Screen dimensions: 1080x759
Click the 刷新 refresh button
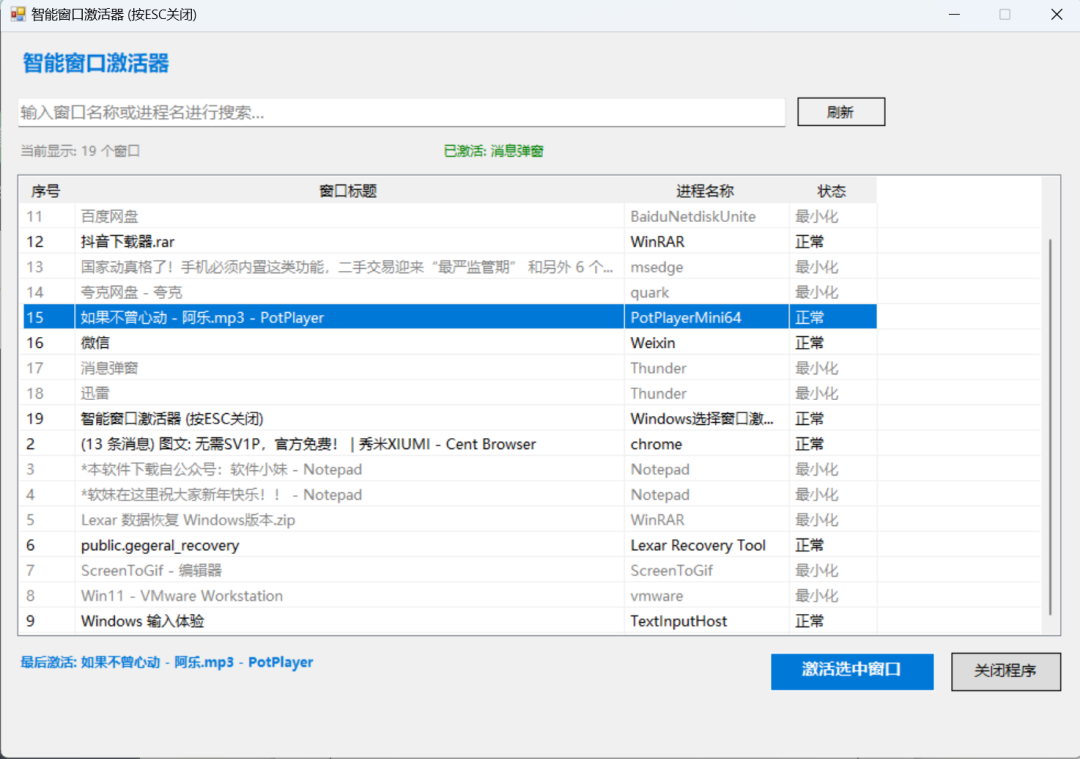point(841,112)
